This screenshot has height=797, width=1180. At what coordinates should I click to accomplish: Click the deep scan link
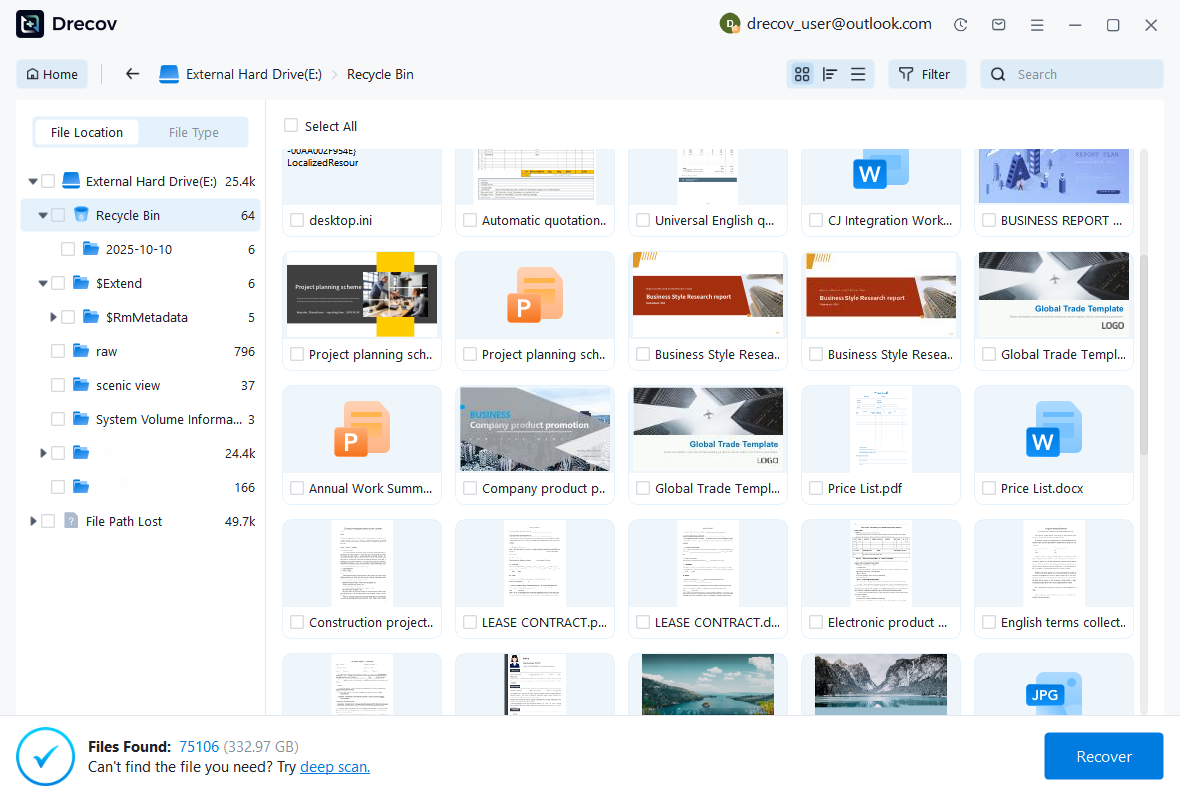pyautogui.click(x=335, y=767)
